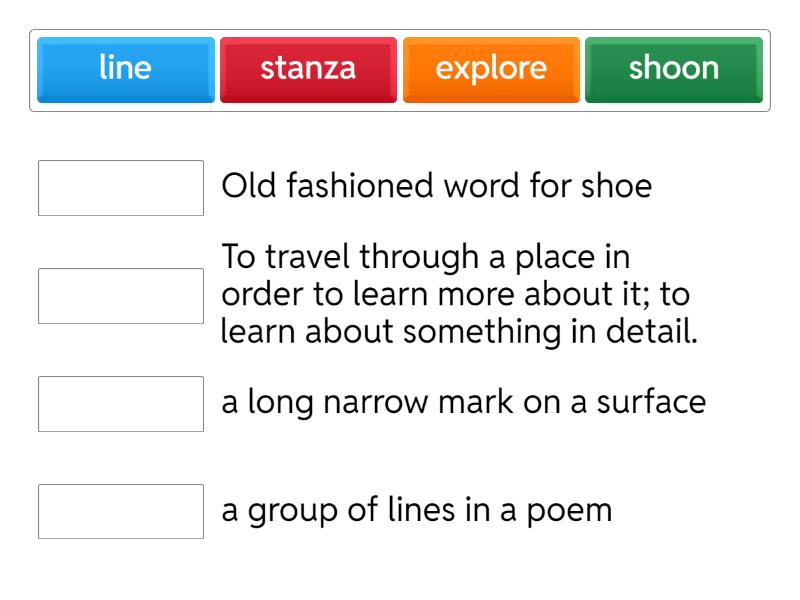Click the 'a group of lines in a poem' text
This screenshot has width=800, height=600.
(416, 511)
